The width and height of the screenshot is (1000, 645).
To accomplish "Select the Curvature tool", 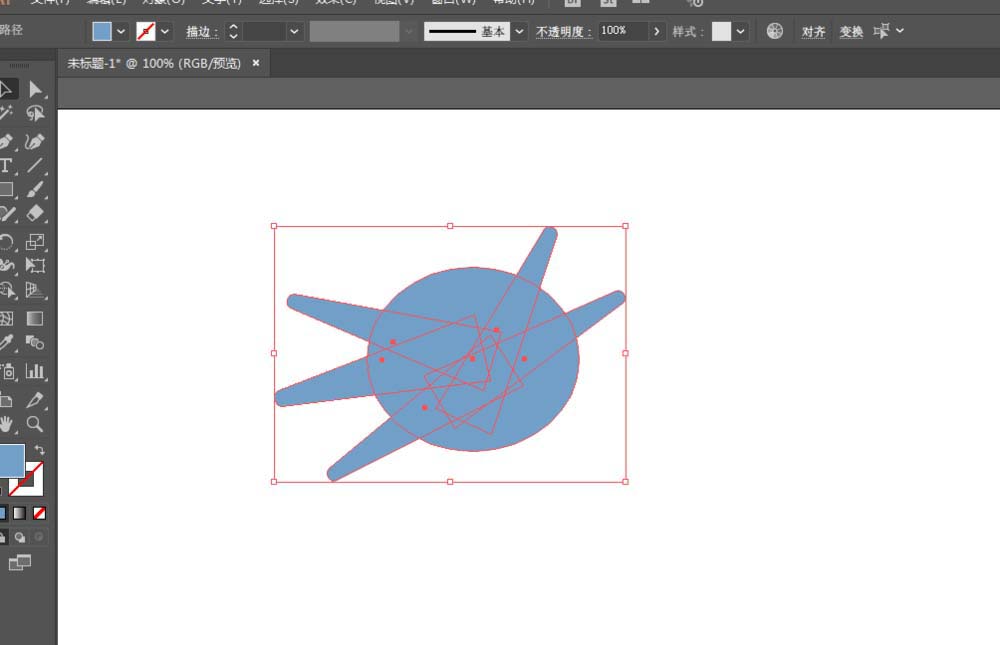I will point(35,141).
